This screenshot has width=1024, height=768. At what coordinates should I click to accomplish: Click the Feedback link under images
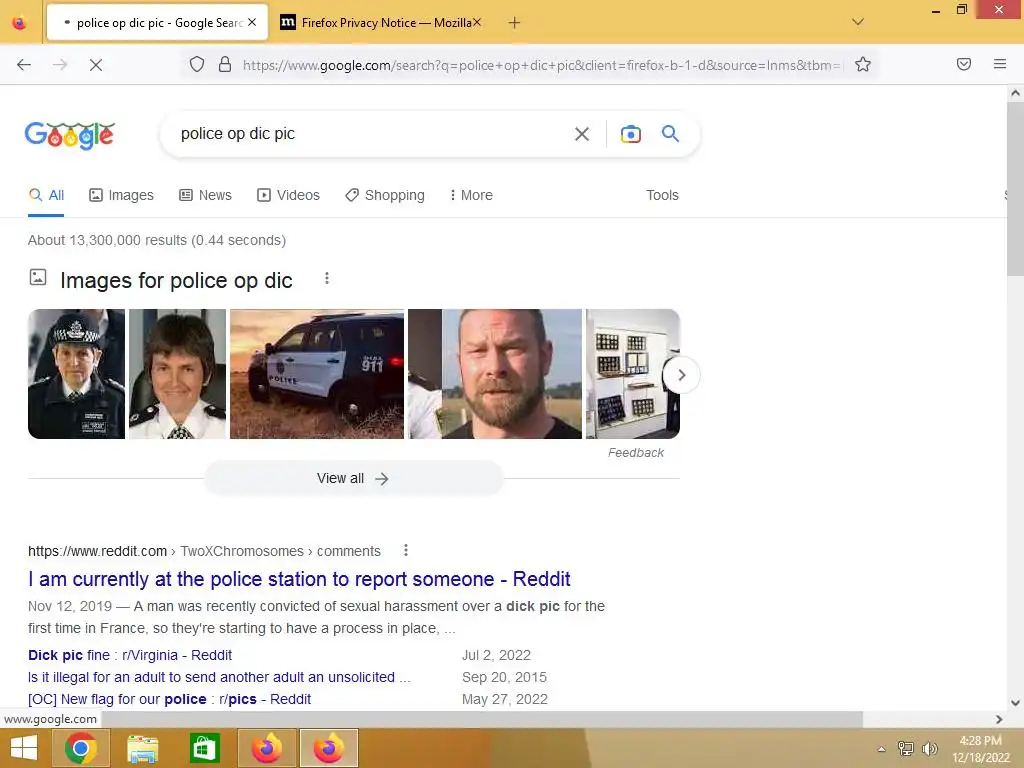tap(635, 453)
